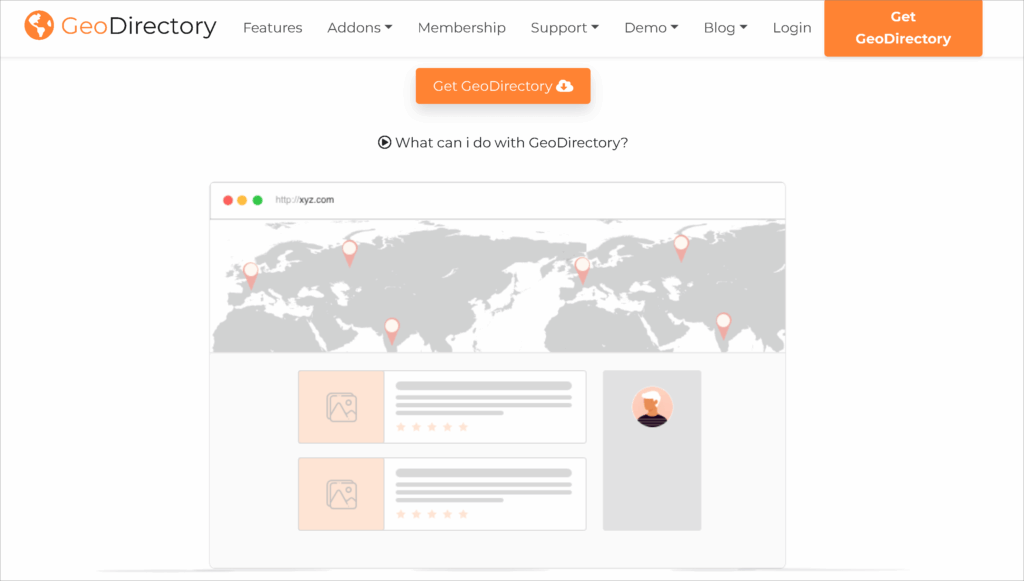Click the map pin over northern Russia
Viewport: 1024px width, 581px height.
click(x=681, y=245)
